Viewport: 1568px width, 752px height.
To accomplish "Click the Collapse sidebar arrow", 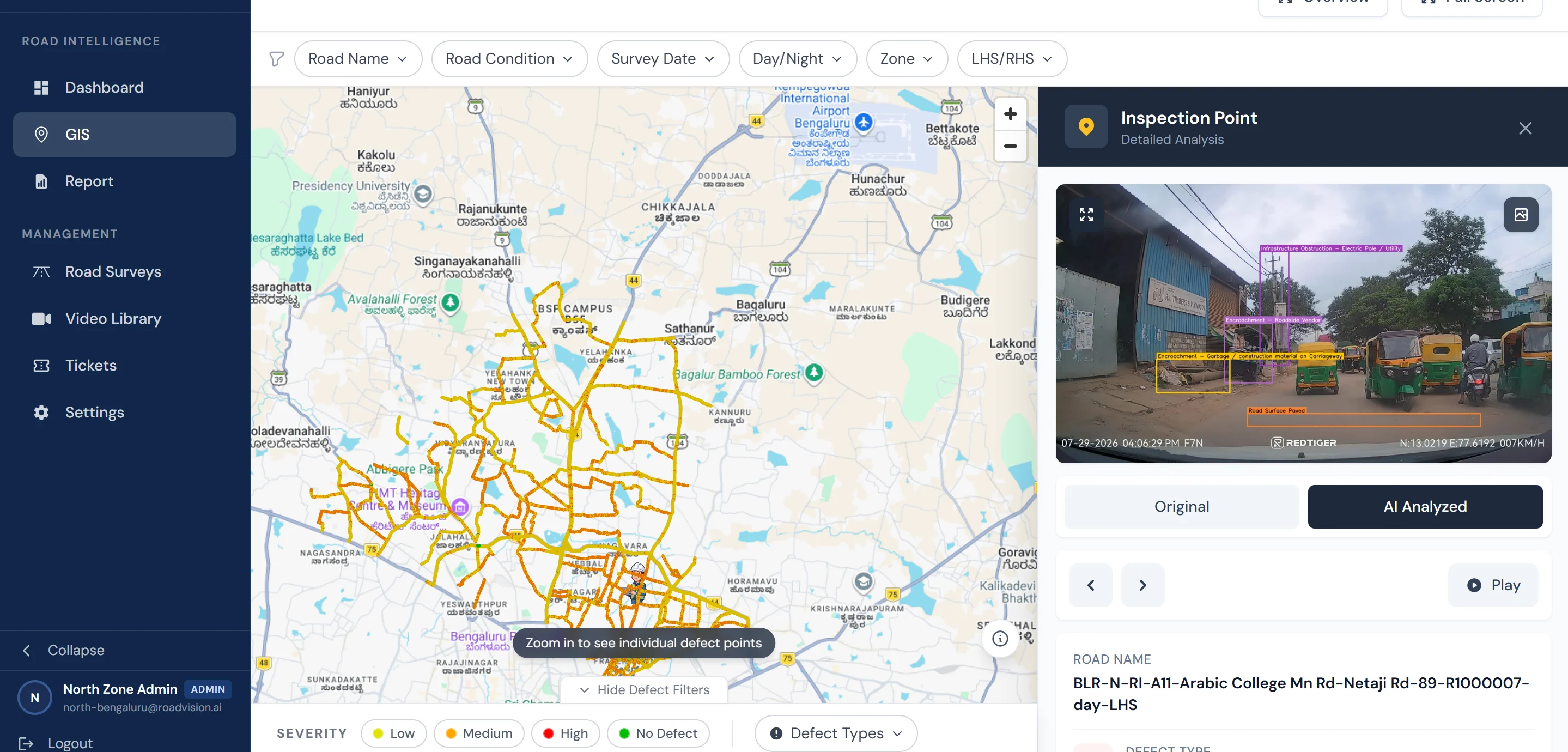I will tap(26, 650).
